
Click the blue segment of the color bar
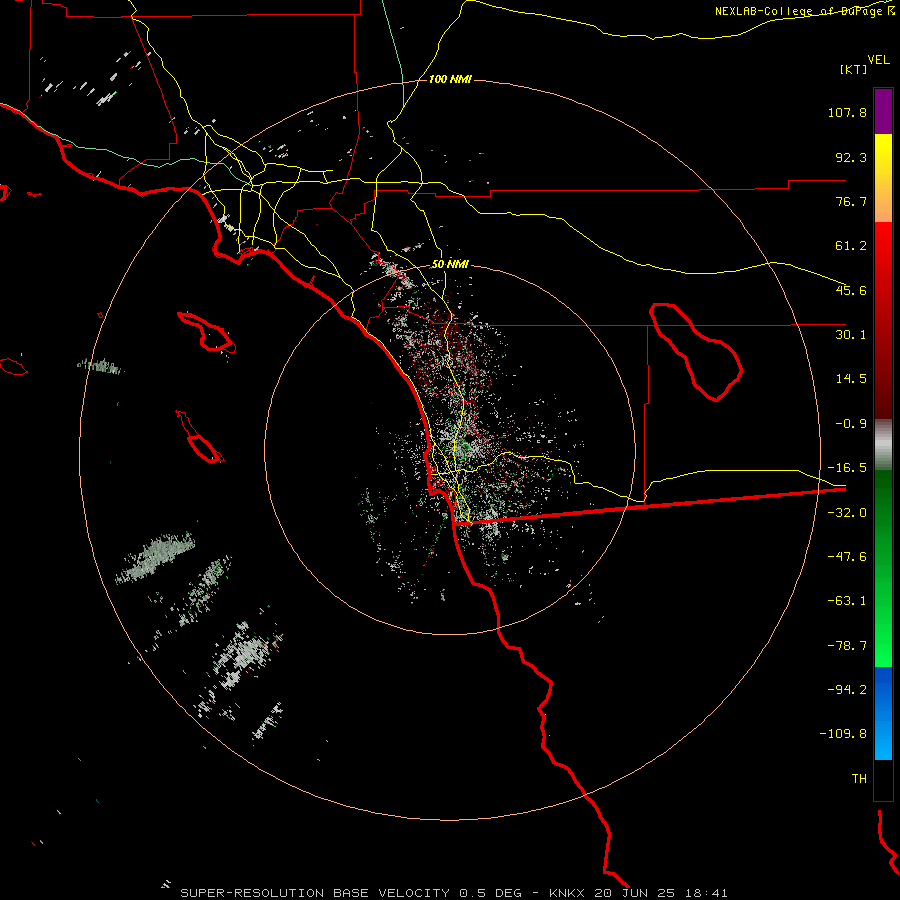[x=883, y=713]
